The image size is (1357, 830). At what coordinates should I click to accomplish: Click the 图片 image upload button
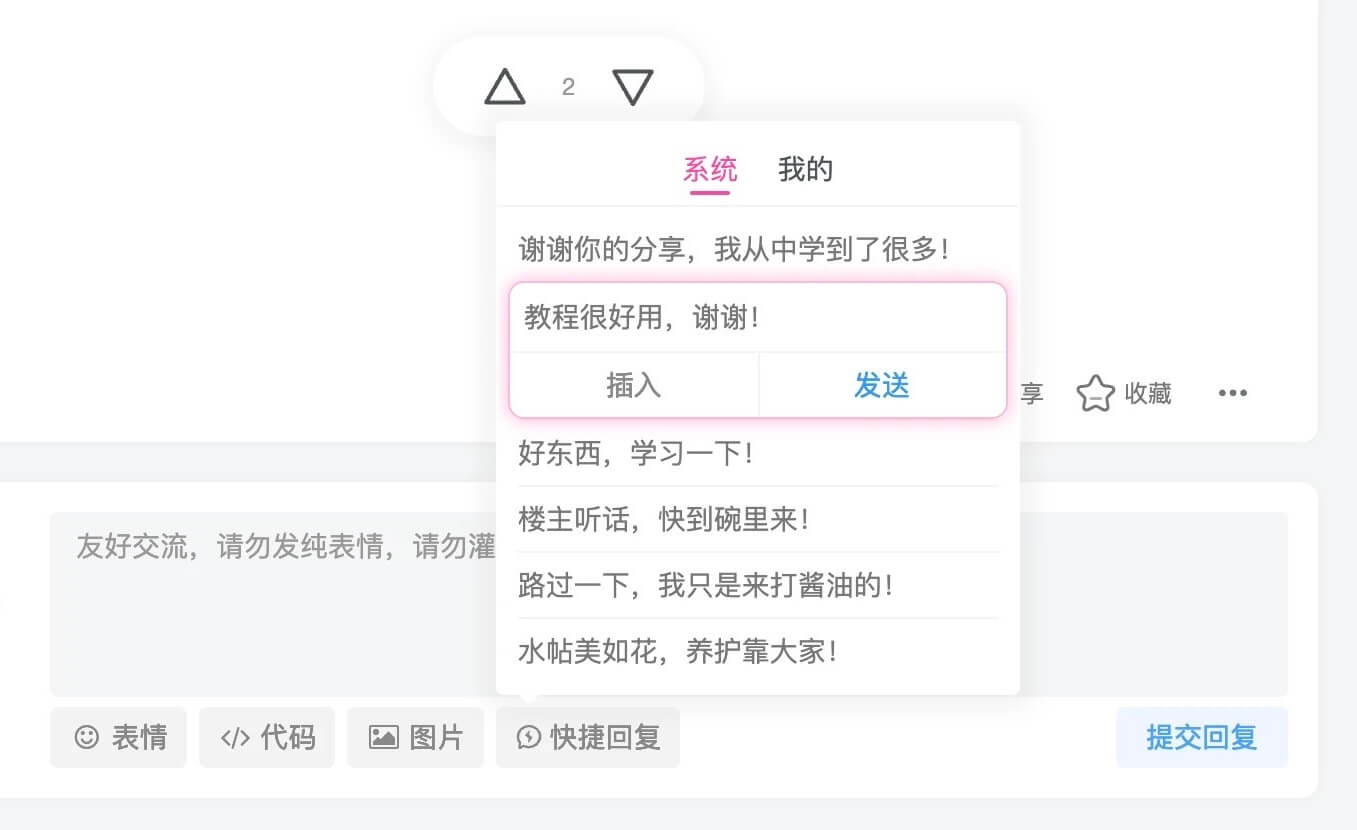point(415,738)
